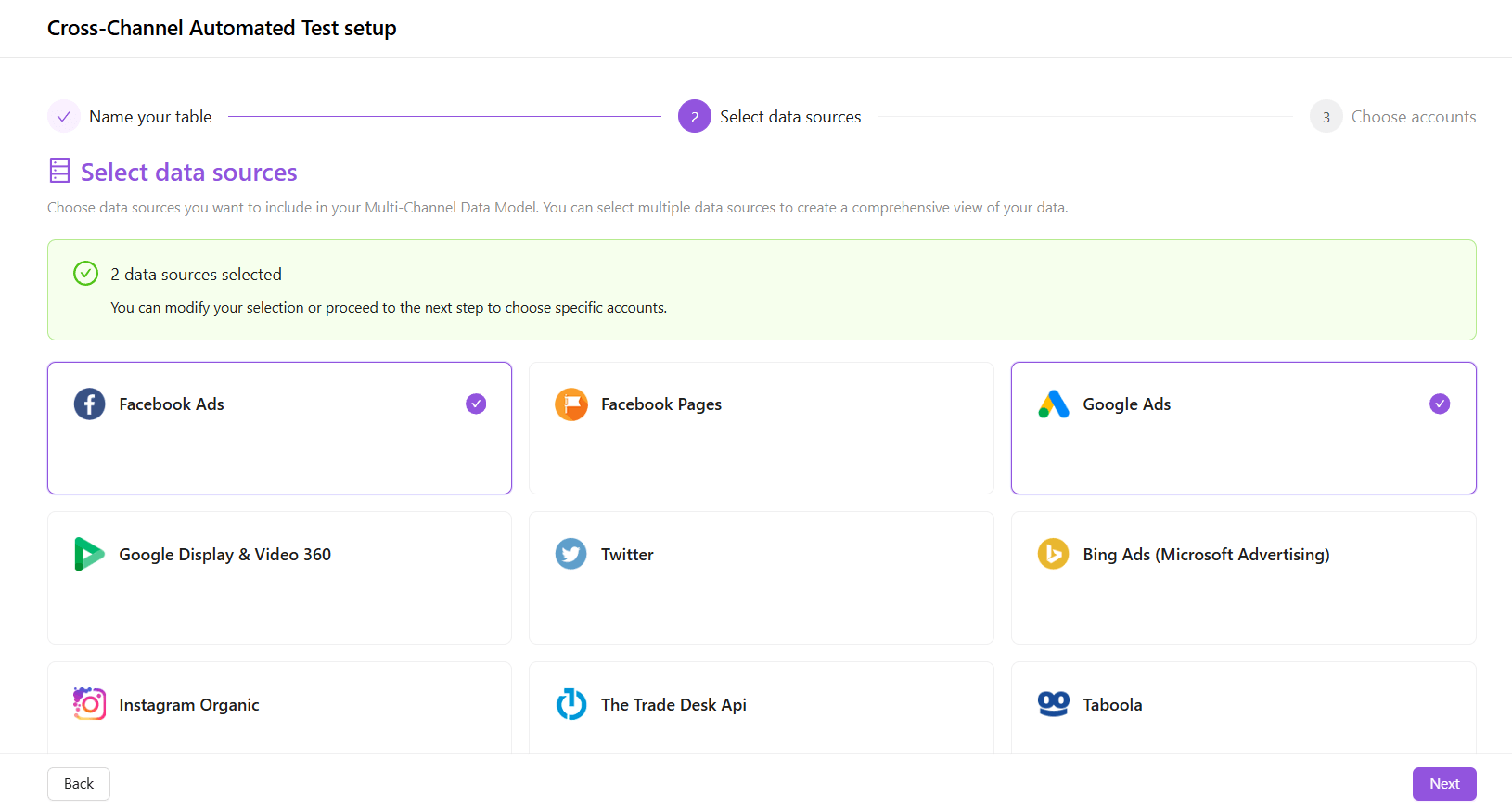Click the Facebook Ads logo icon
Viewport: 1512px width, 808px height.
click(x=89, y=404)
